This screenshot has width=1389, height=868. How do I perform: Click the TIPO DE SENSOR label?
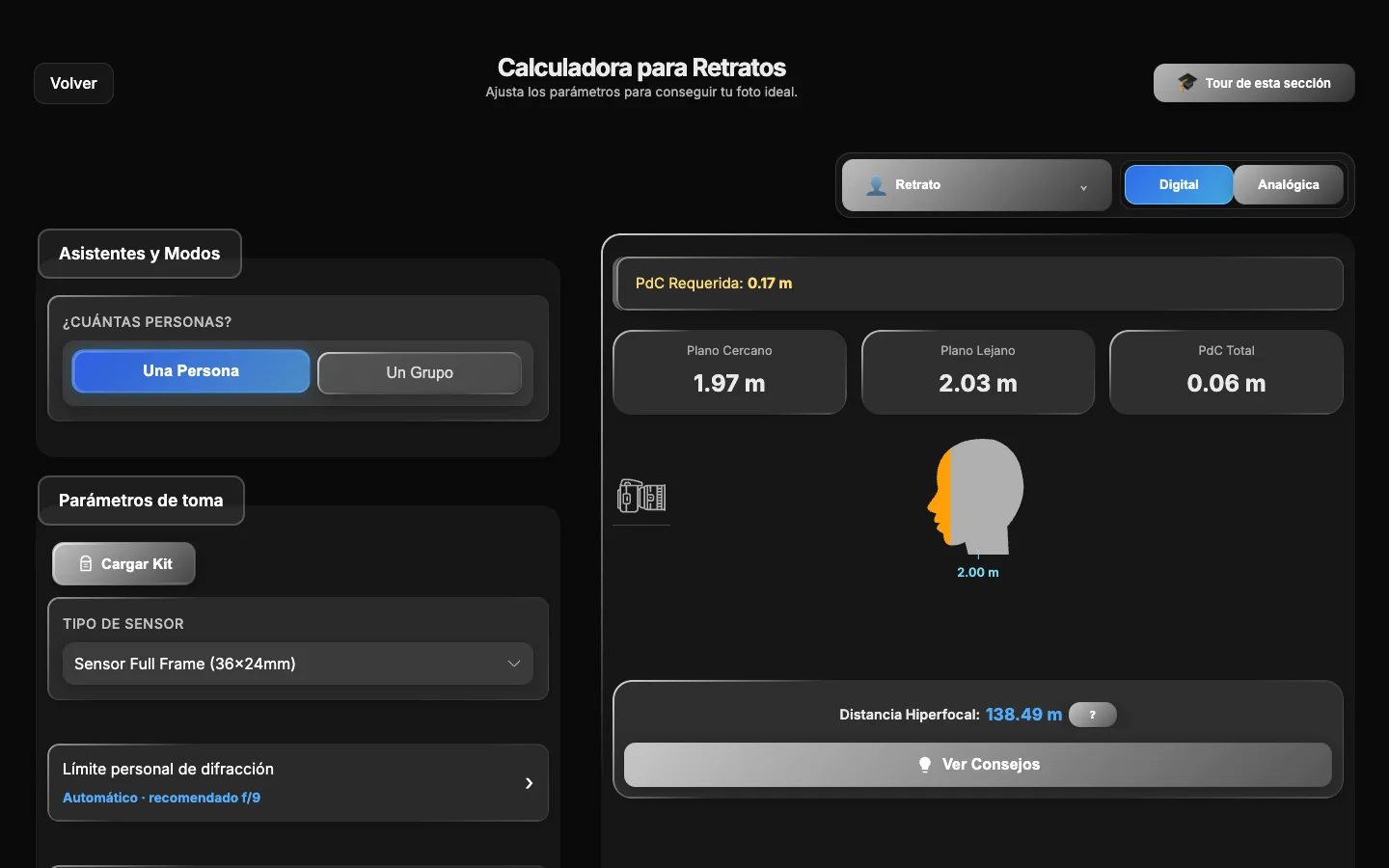(x=123, y=624)
